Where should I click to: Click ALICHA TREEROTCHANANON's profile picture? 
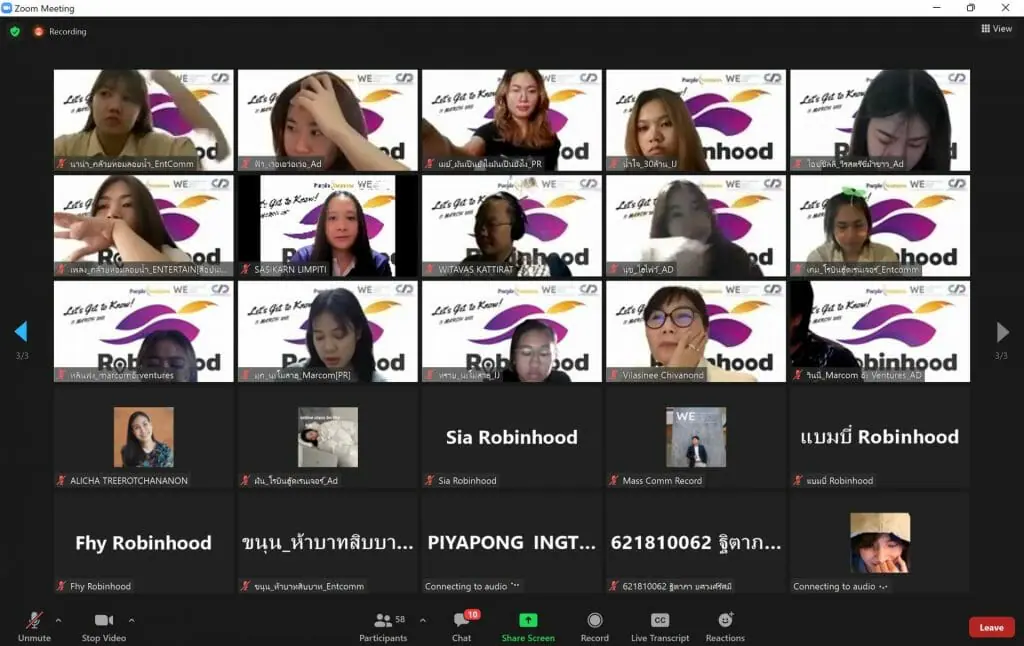[x=144, y=437]
